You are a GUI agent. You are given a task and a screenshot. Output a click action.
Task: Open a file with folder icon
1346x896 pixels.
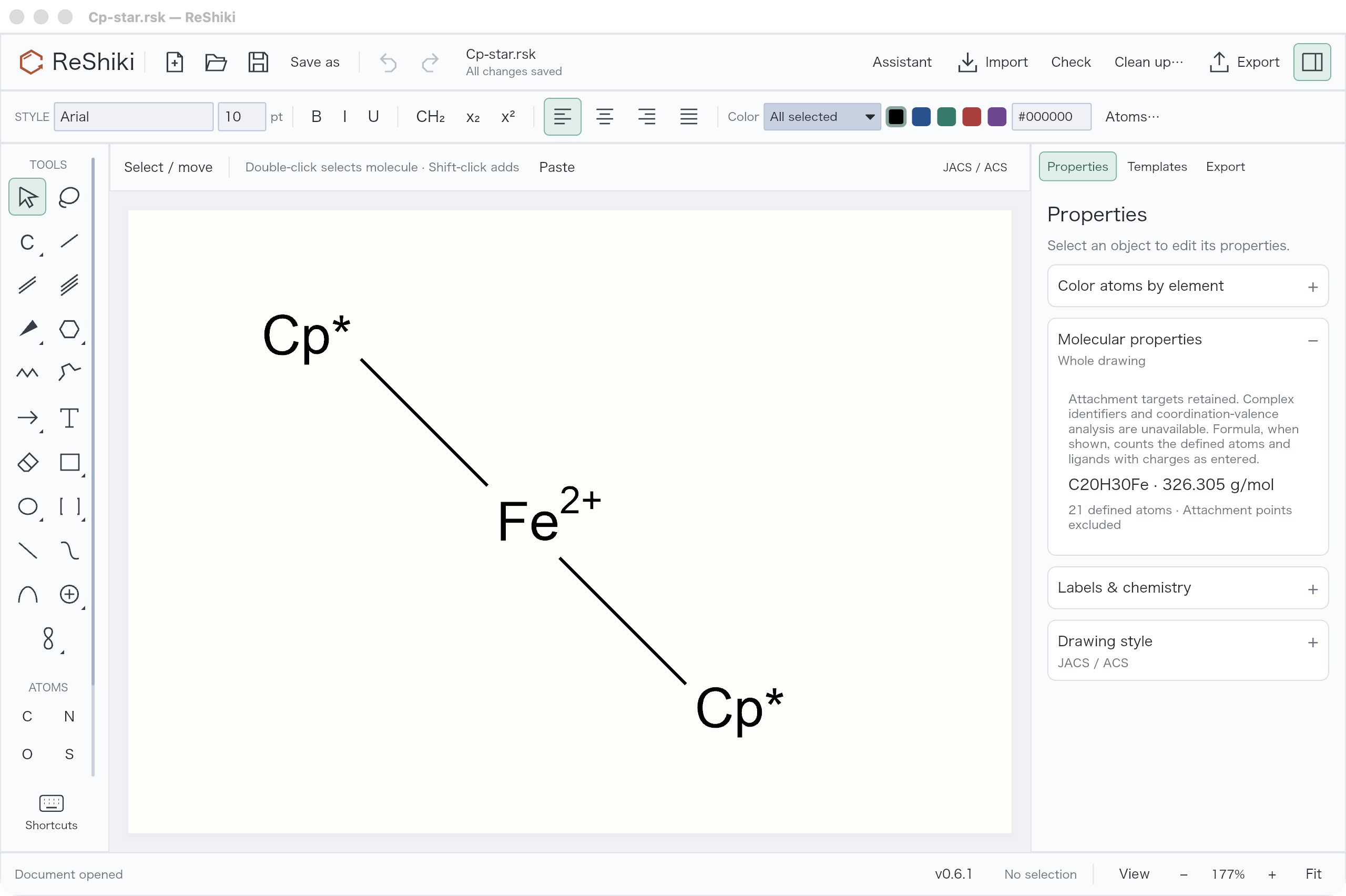tap(216, 62)
